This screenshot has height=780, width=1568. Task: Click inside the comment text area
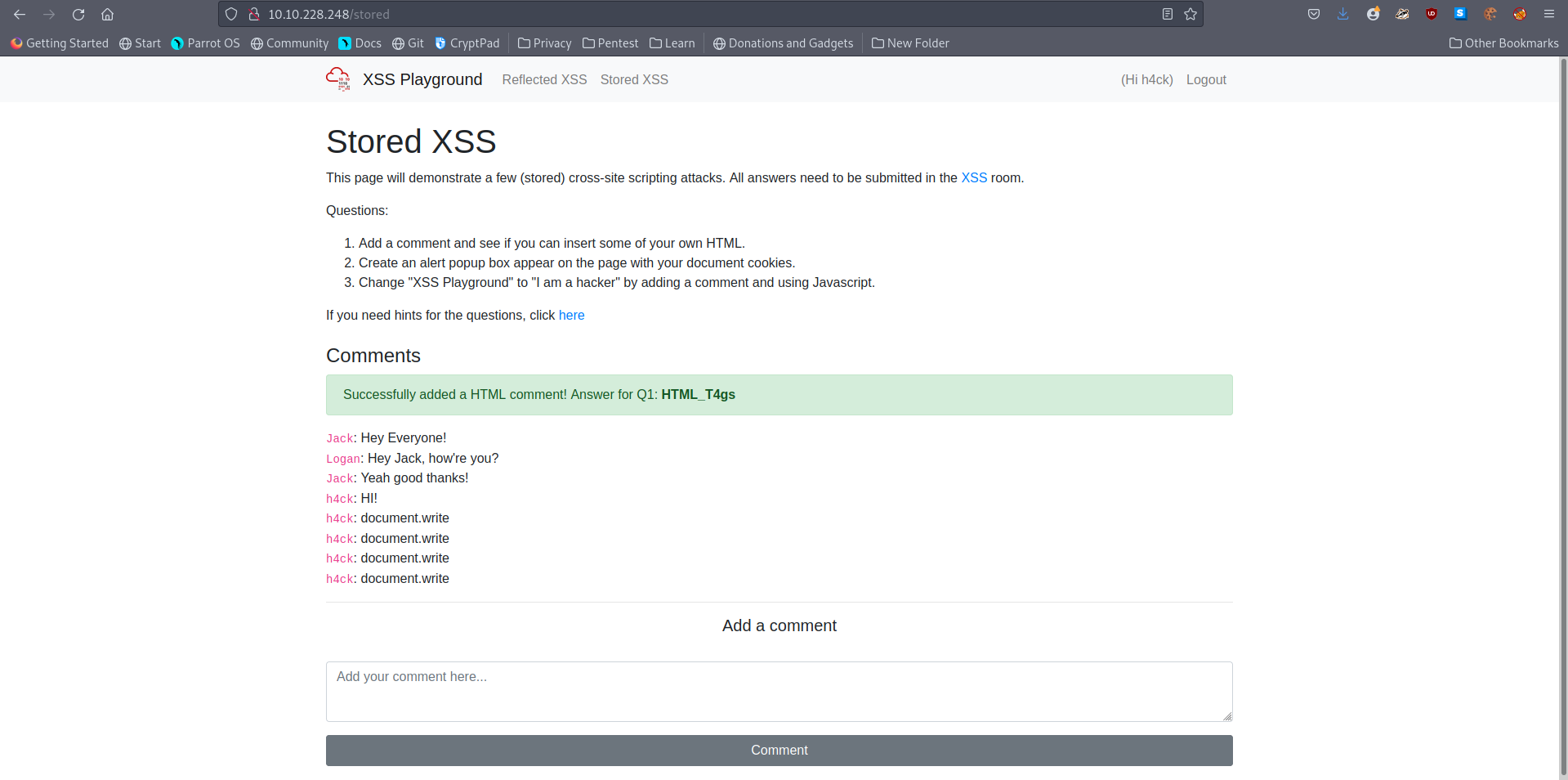click(779, 691)
